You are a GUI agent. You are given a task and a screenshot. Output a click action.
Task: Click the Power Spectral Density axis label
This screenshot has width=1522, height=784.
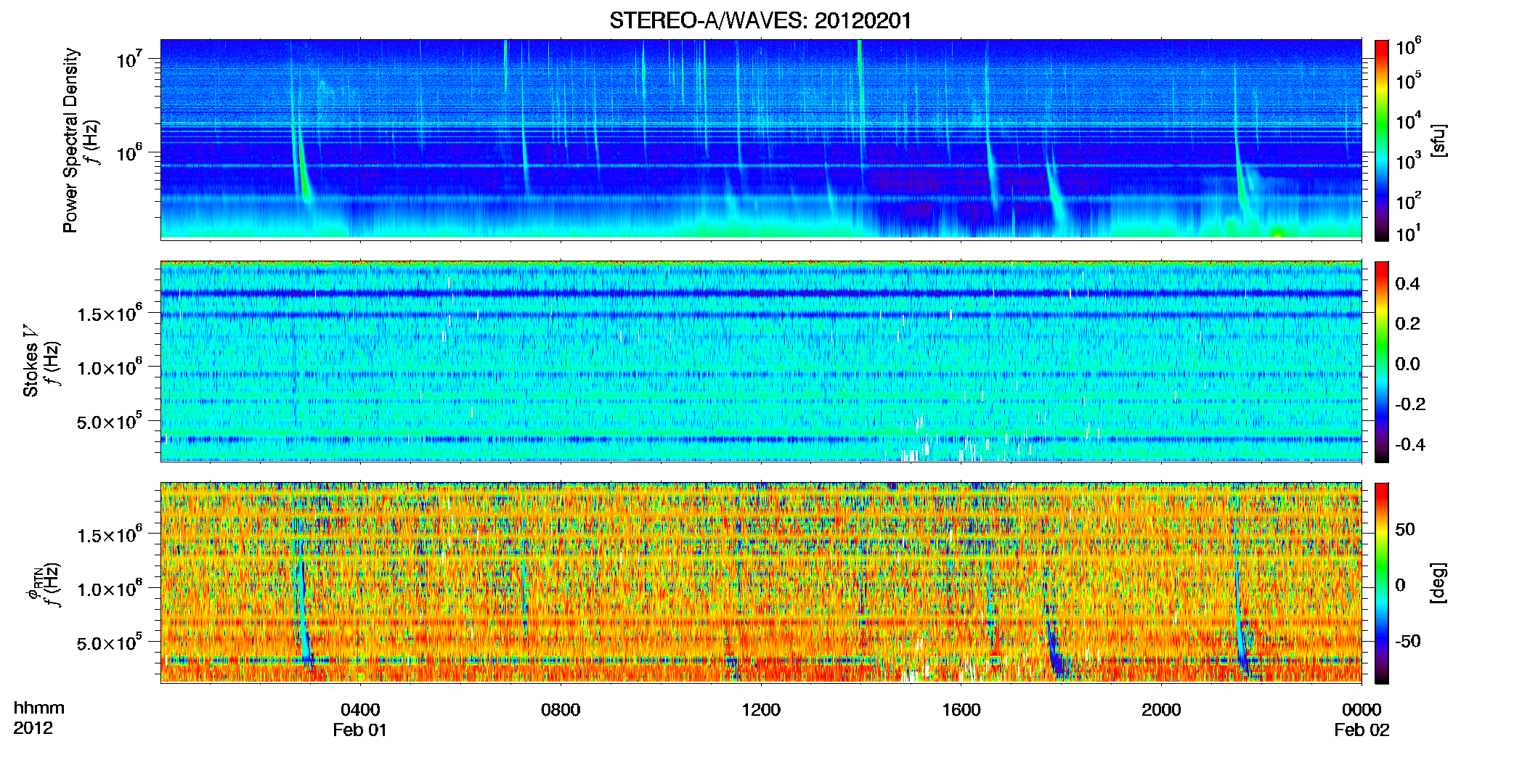pyautogui.click(x=70, y=140)
